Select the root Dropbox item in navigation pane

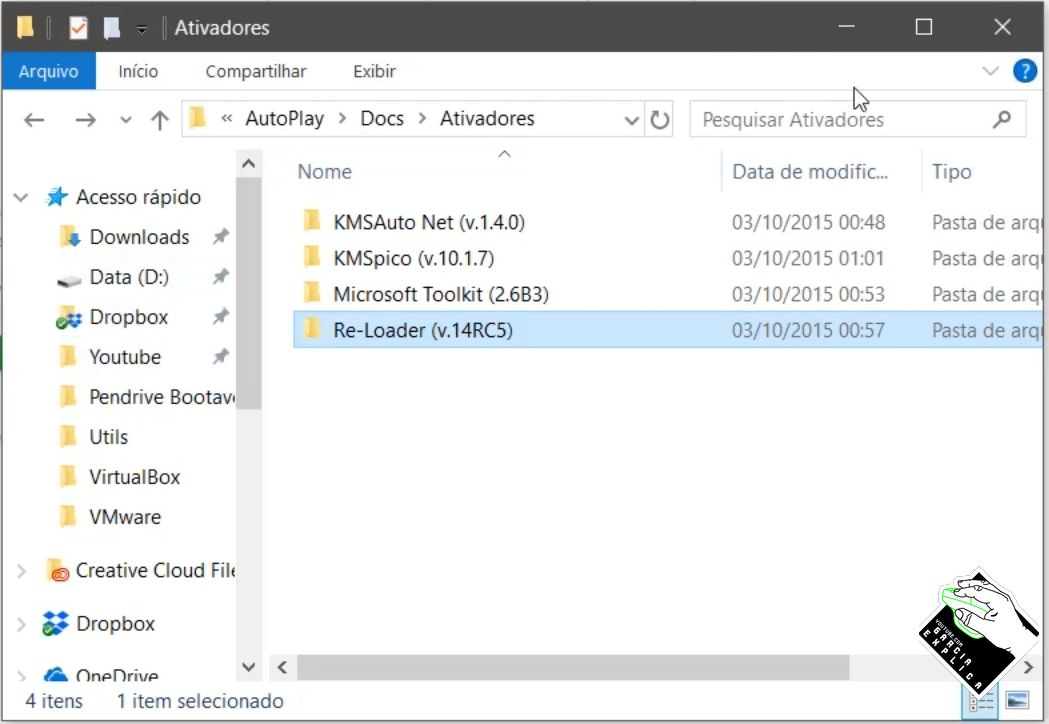115,624
